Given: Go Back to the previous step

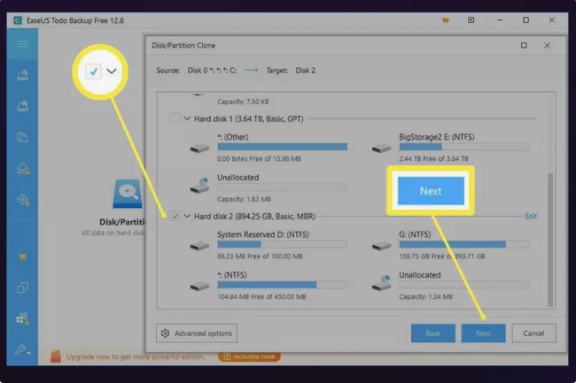Looking at the screenshot, I should coord(433,333).
